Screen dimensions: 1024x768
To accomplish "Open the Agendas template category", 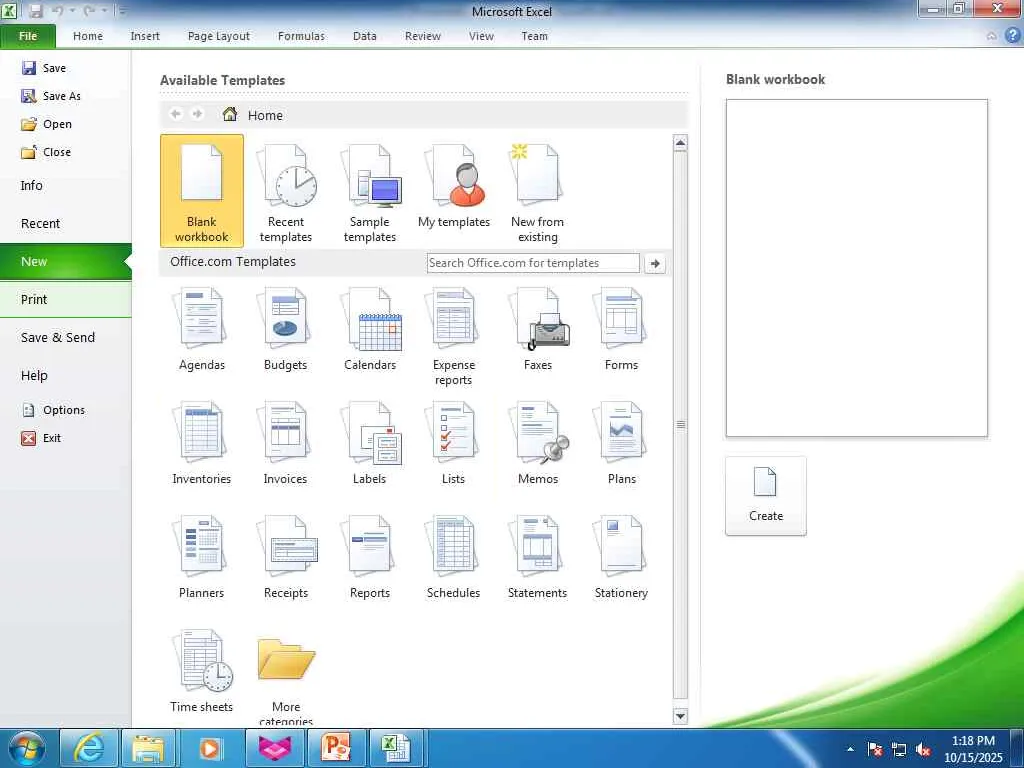I will coord(202,329).
